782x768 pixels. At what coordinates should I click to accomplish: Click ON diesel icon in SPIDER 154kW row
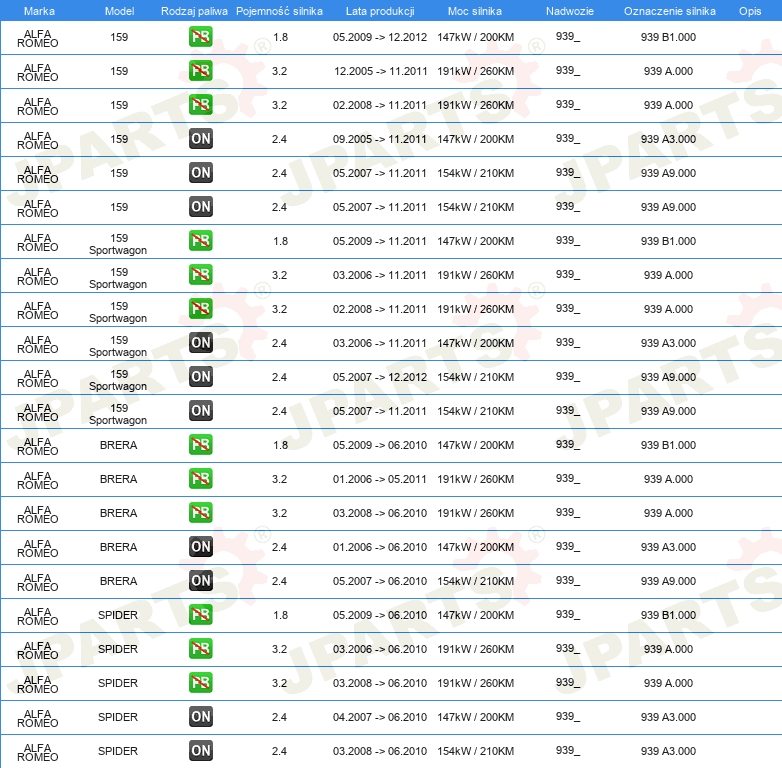click(x=200, y=751)
